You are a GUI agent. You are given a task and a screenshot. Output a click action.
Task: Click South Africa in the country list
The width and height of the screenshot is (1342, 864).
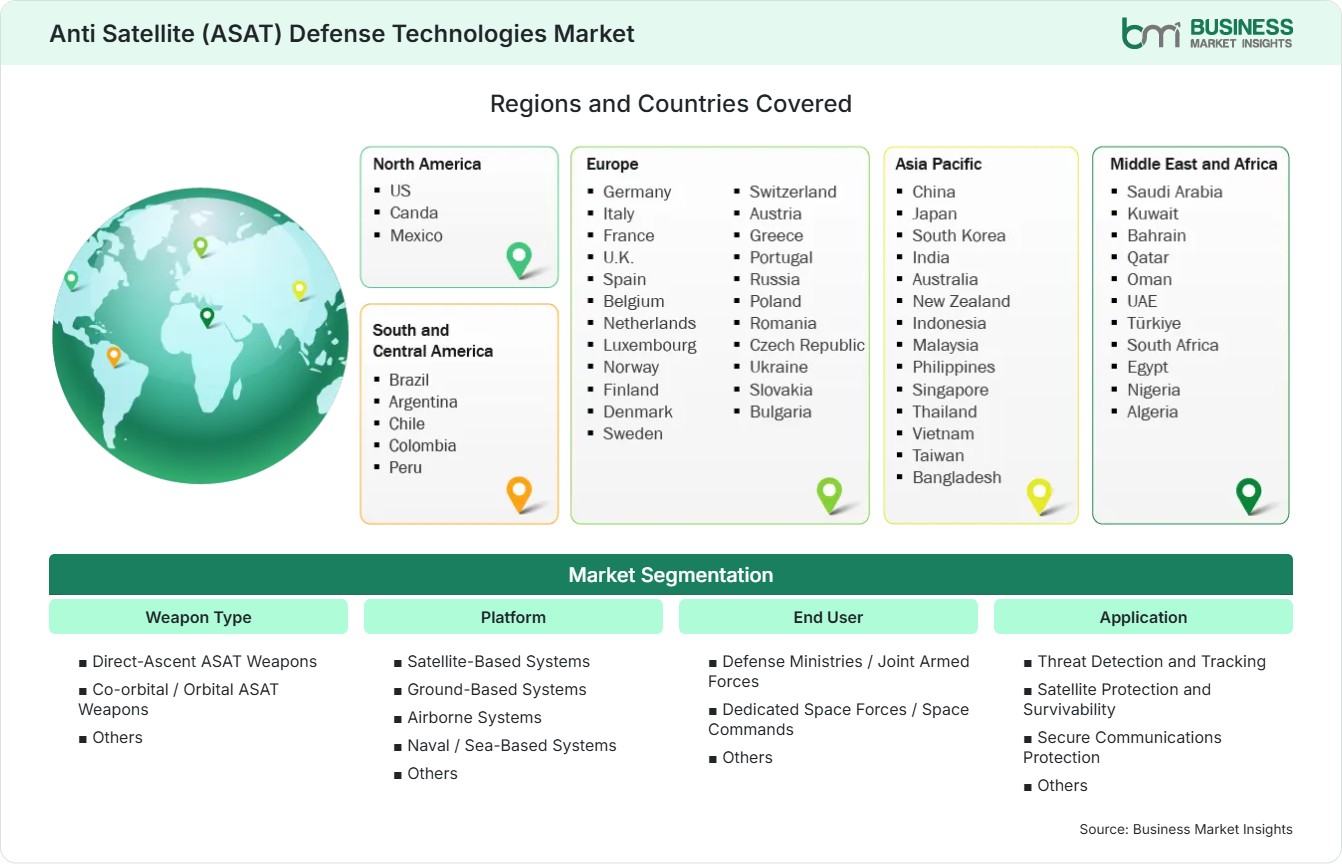click(x=1173, y=345)
